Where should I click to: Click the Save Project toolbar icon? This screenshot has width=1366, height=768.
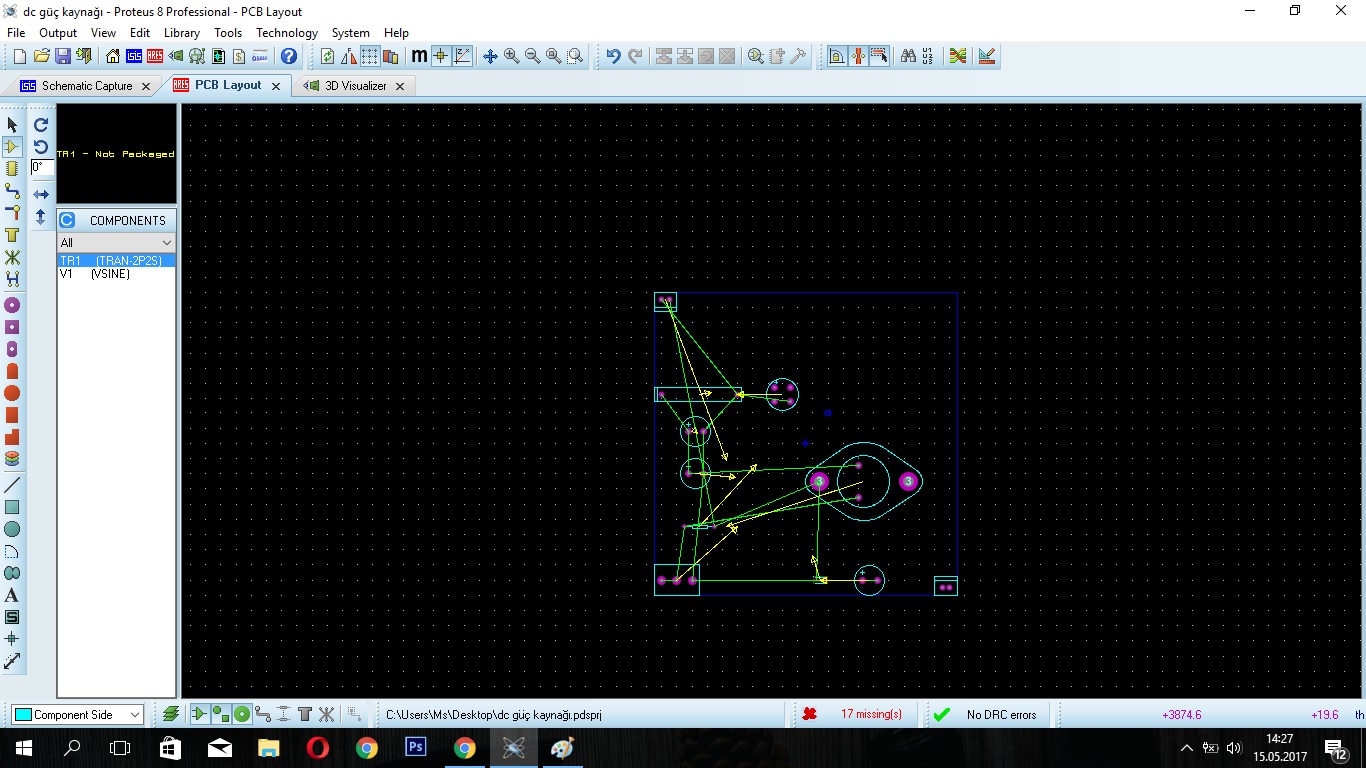62,56
